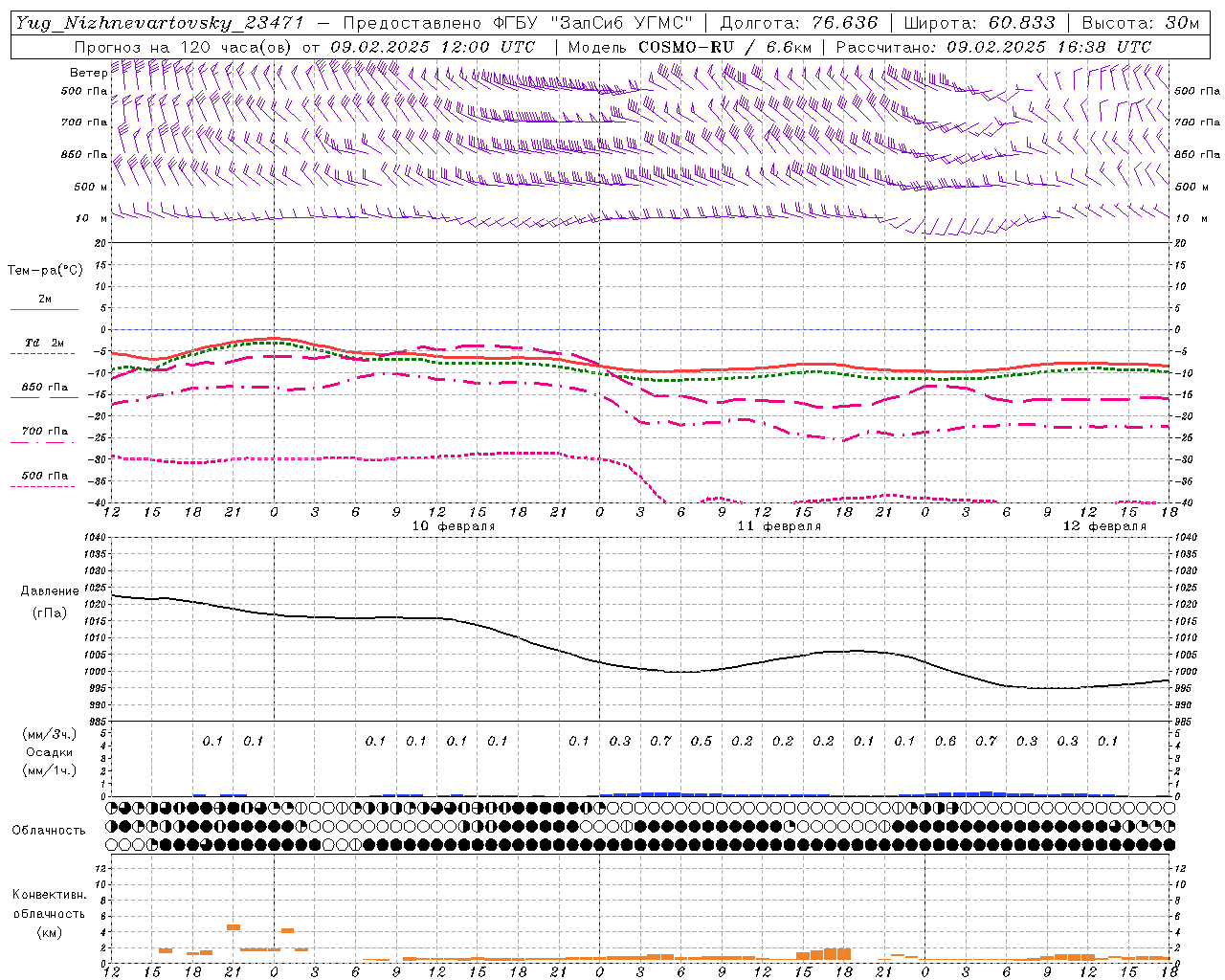
Task: Click the 850 гПа temperature legend label
Action: pyautogui.click(x=45, y=388)
